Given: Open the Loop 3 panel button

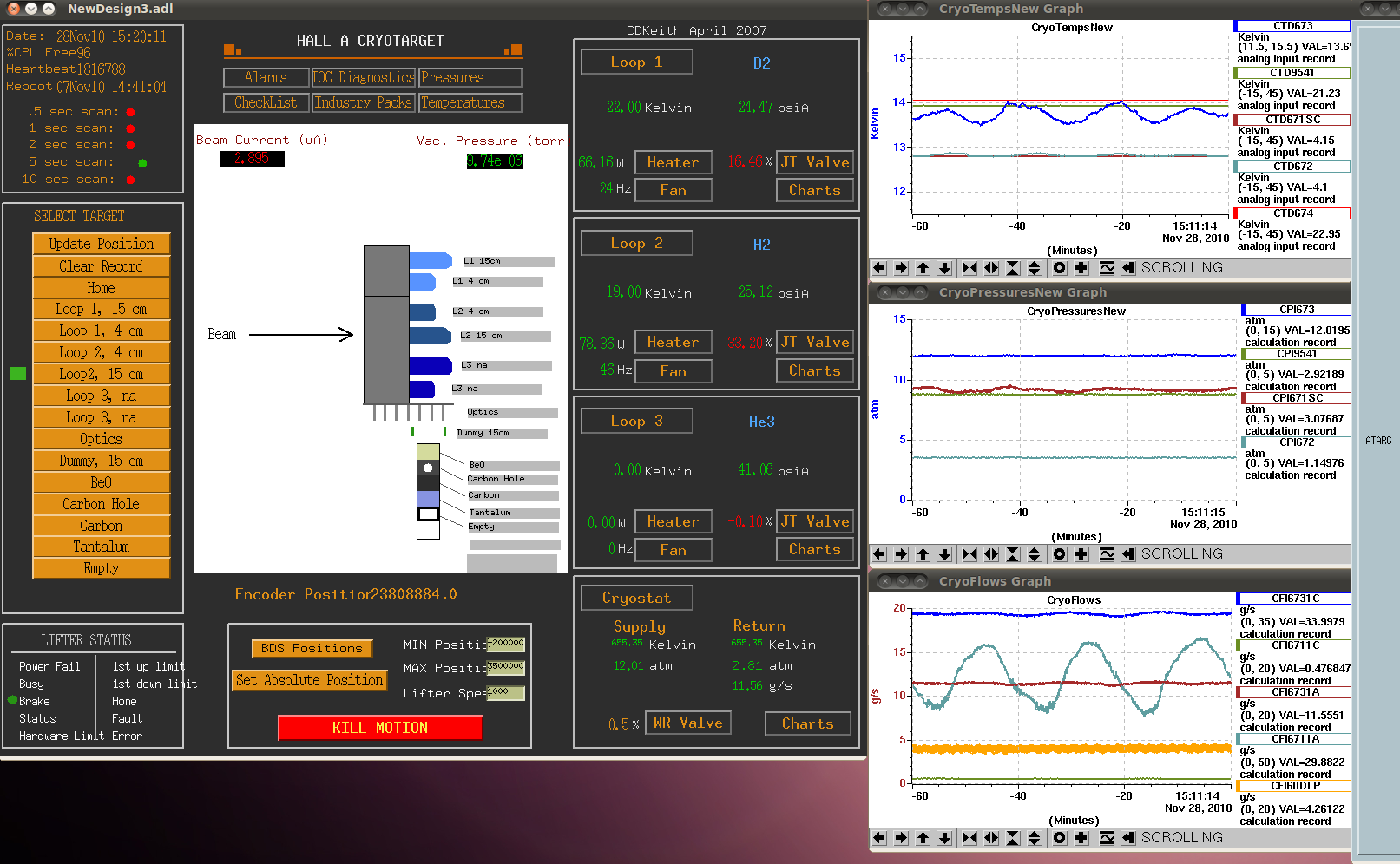Looking at the screenshot, I should [x=636, y=421].
